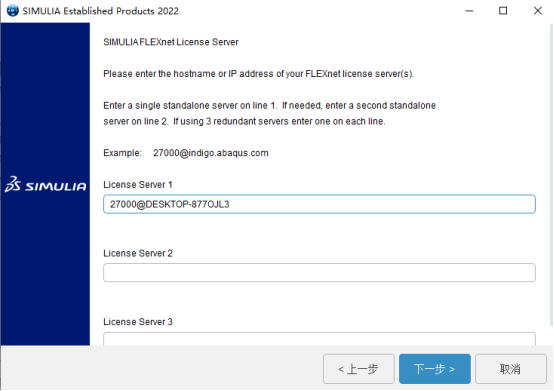Maximize the SIMULIA installer window
The width and height of the screenshot is (554, 391).
(x=503, y=11)
